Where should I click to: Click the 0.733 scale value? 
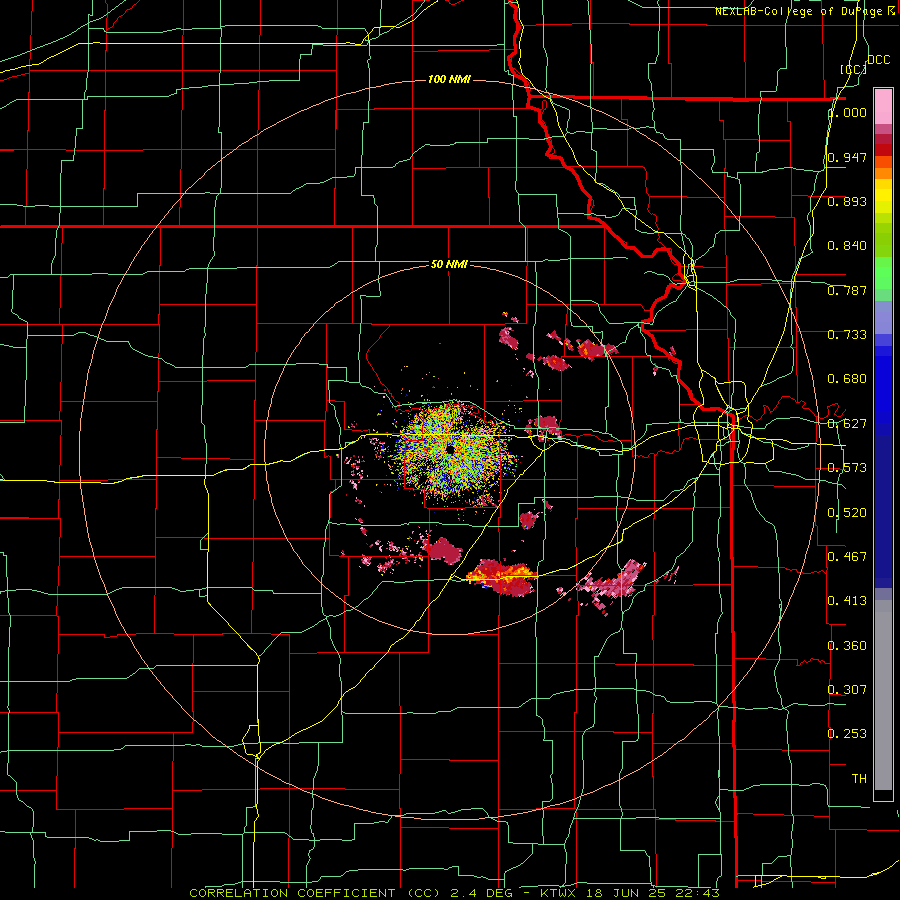pyautogui.click(x=847, y=335)
